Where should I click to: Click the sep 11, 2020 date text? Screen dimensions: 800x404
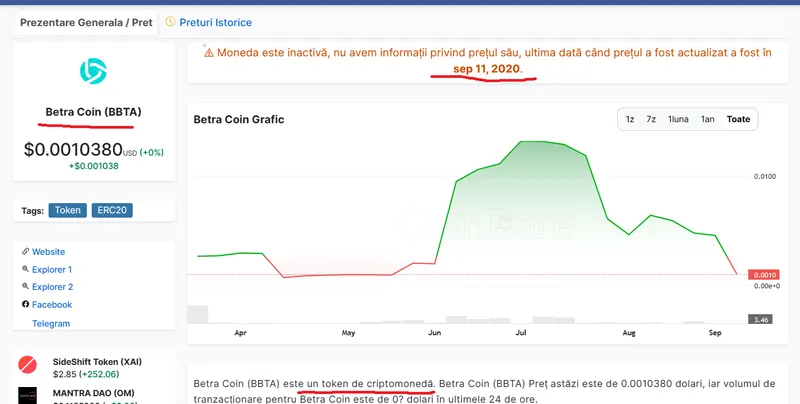click(487, 68)
